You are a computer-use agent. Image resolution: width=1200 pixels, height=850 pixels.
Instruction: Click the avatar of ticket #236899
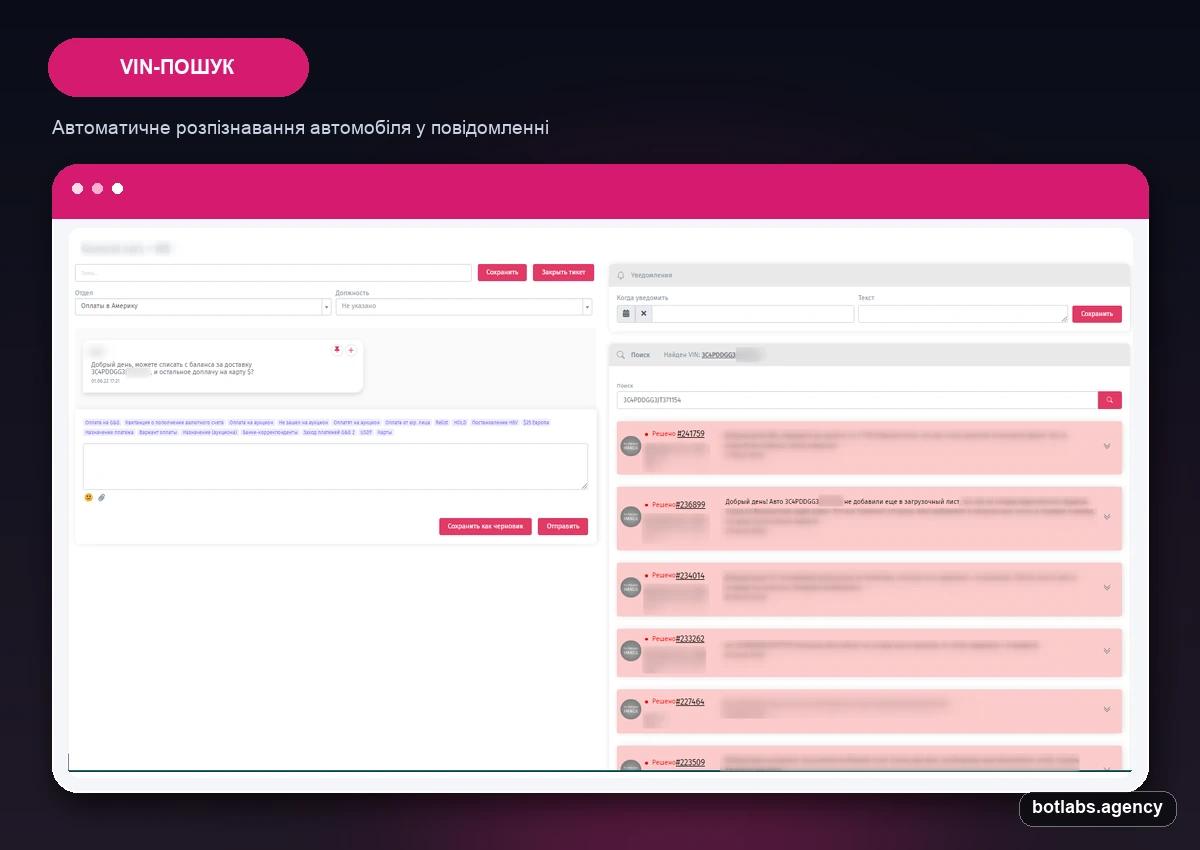pos(631,517)
